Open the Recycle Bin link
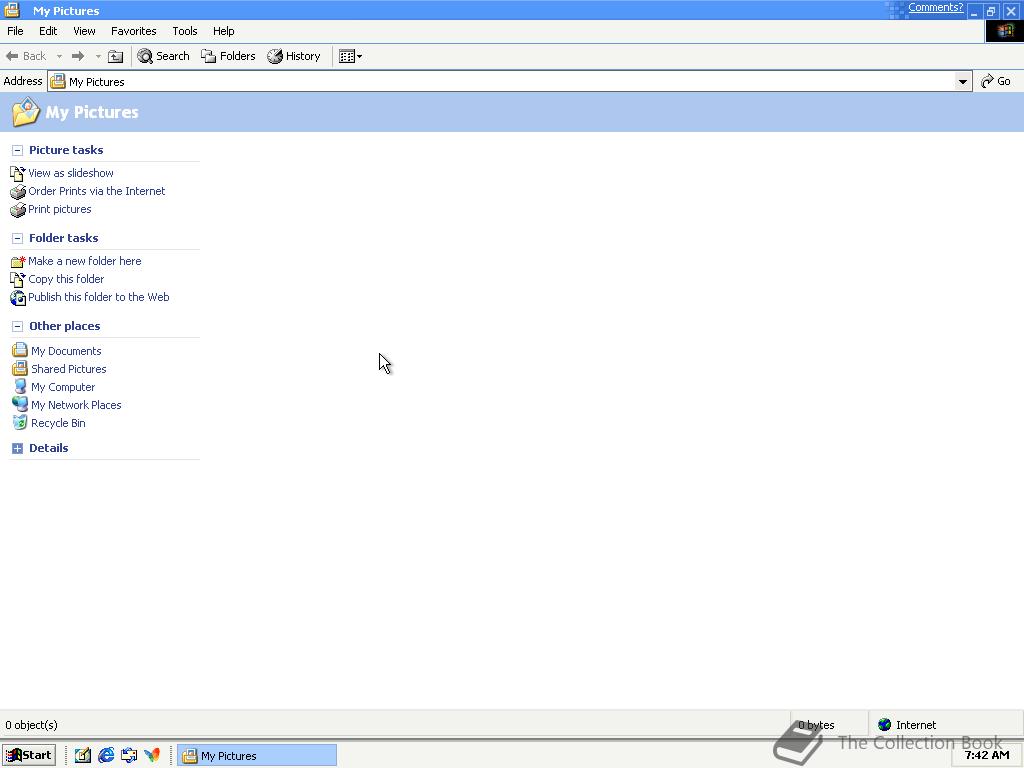 tap(58, 423)
